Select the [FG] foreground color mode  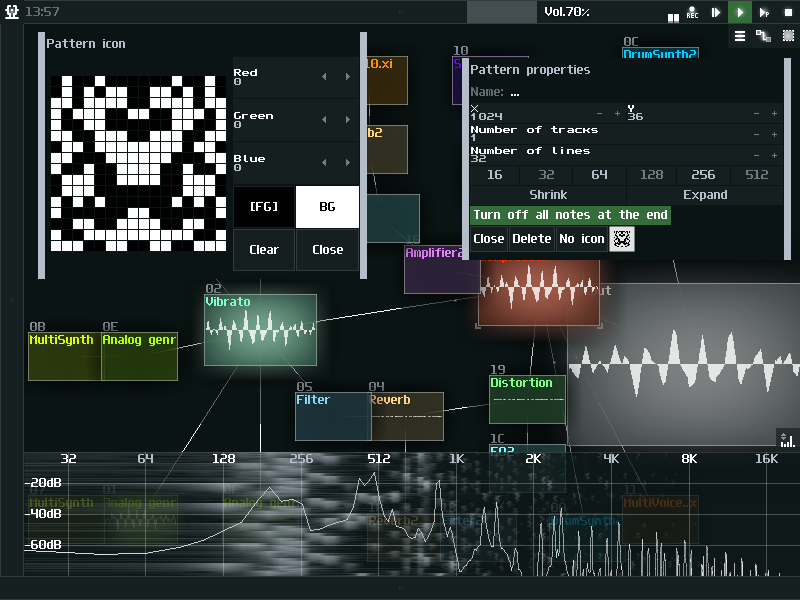click(x=264, y=207)
